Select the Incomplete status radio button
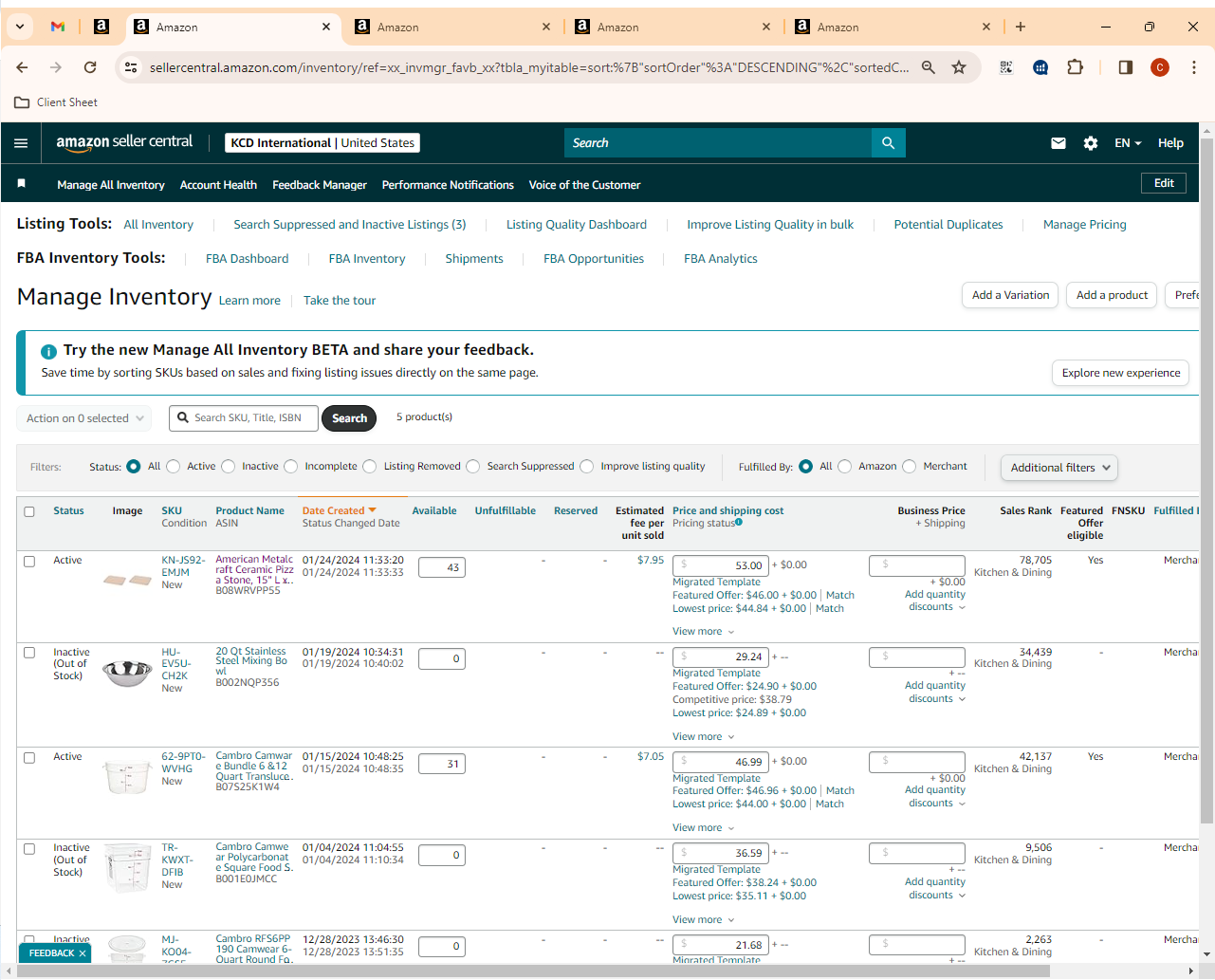Screen dimensions: 1215x980 tap(290, 467)
